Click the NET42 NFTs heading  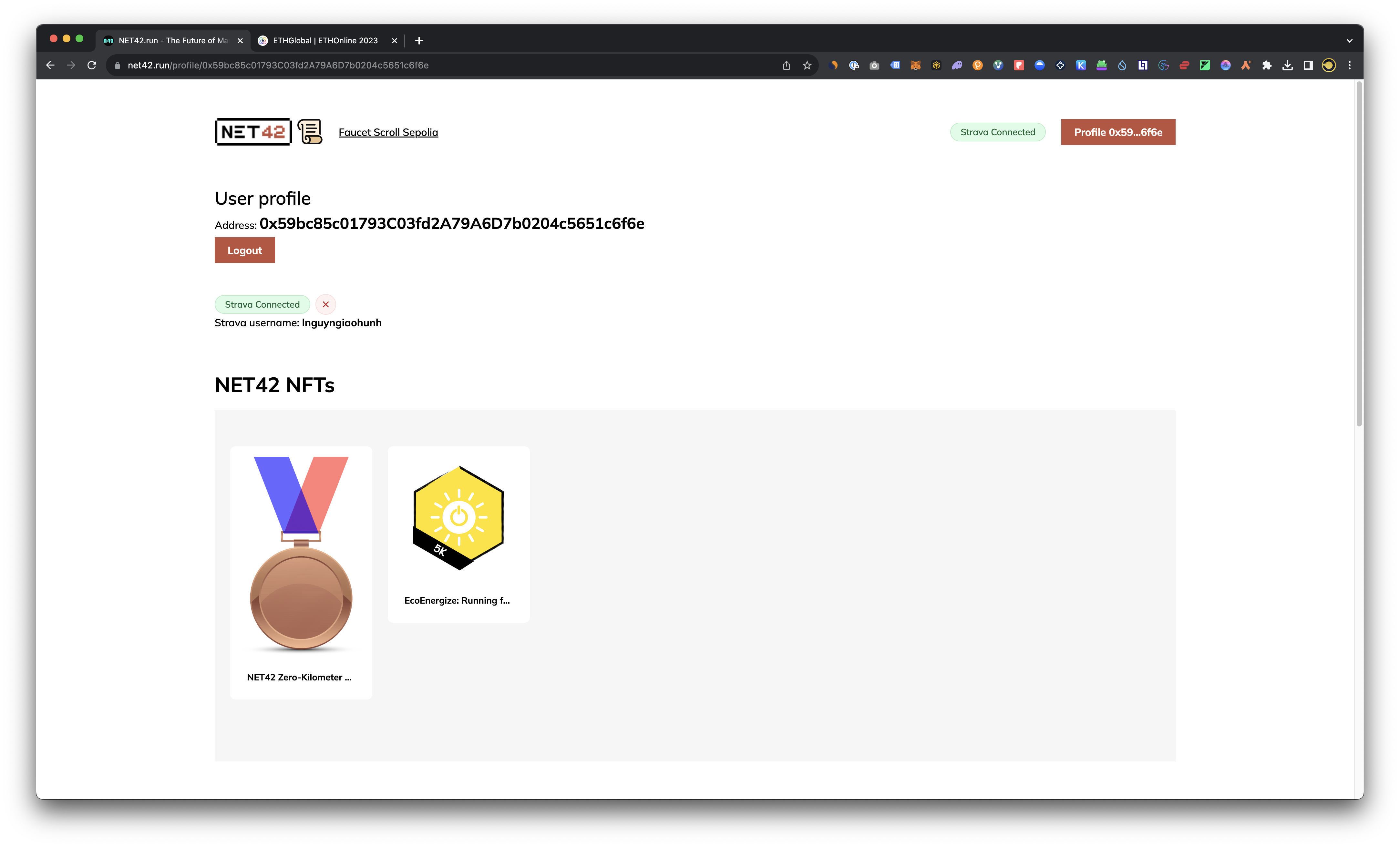pos(274,385)
